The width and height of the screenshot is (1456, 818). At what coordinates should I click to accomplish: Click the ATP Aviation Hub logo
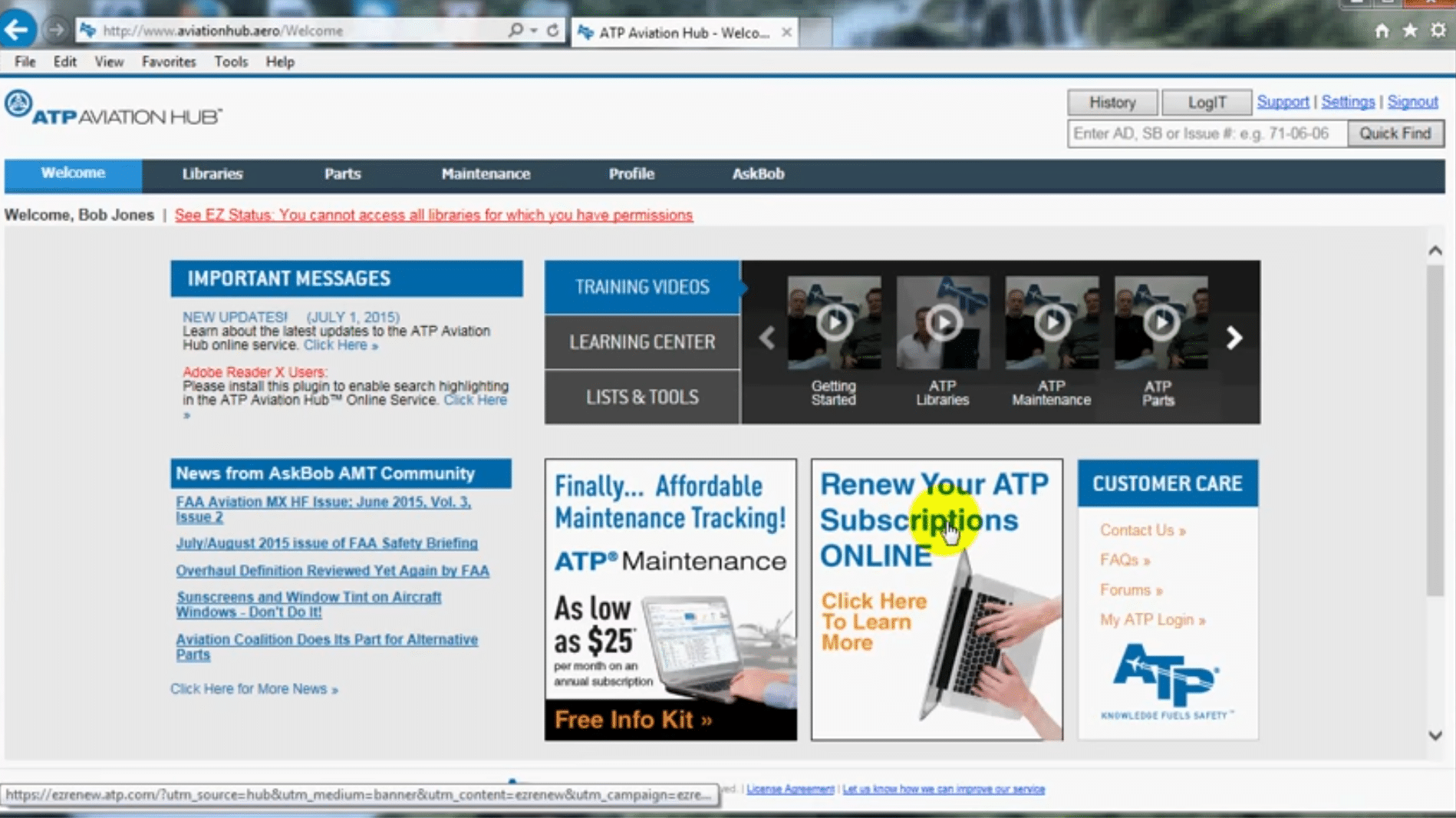click(114, 108)
